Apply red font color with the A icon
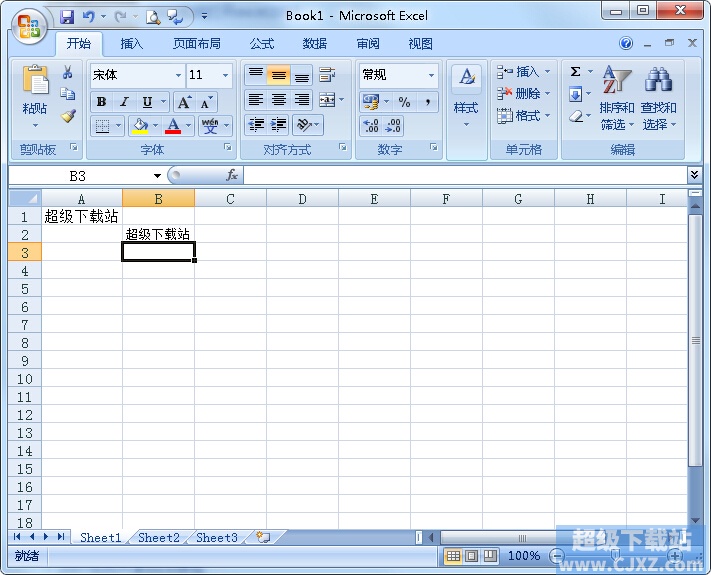The width and height of the screenshot is (711, 575). (x=173, y=126)
